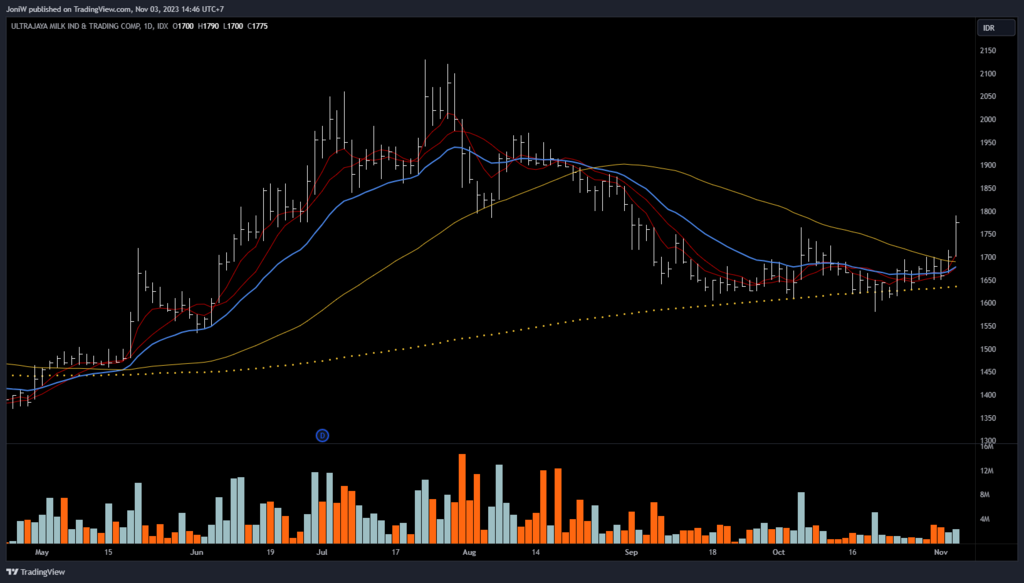Select the Jul label on time axis

pos(322,551)
